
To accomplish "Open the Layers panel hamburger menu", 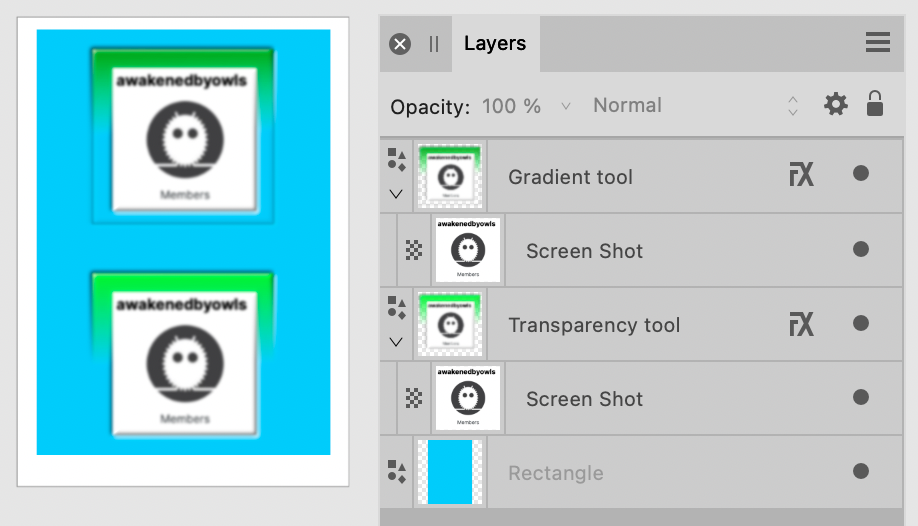I will (877, 42).
